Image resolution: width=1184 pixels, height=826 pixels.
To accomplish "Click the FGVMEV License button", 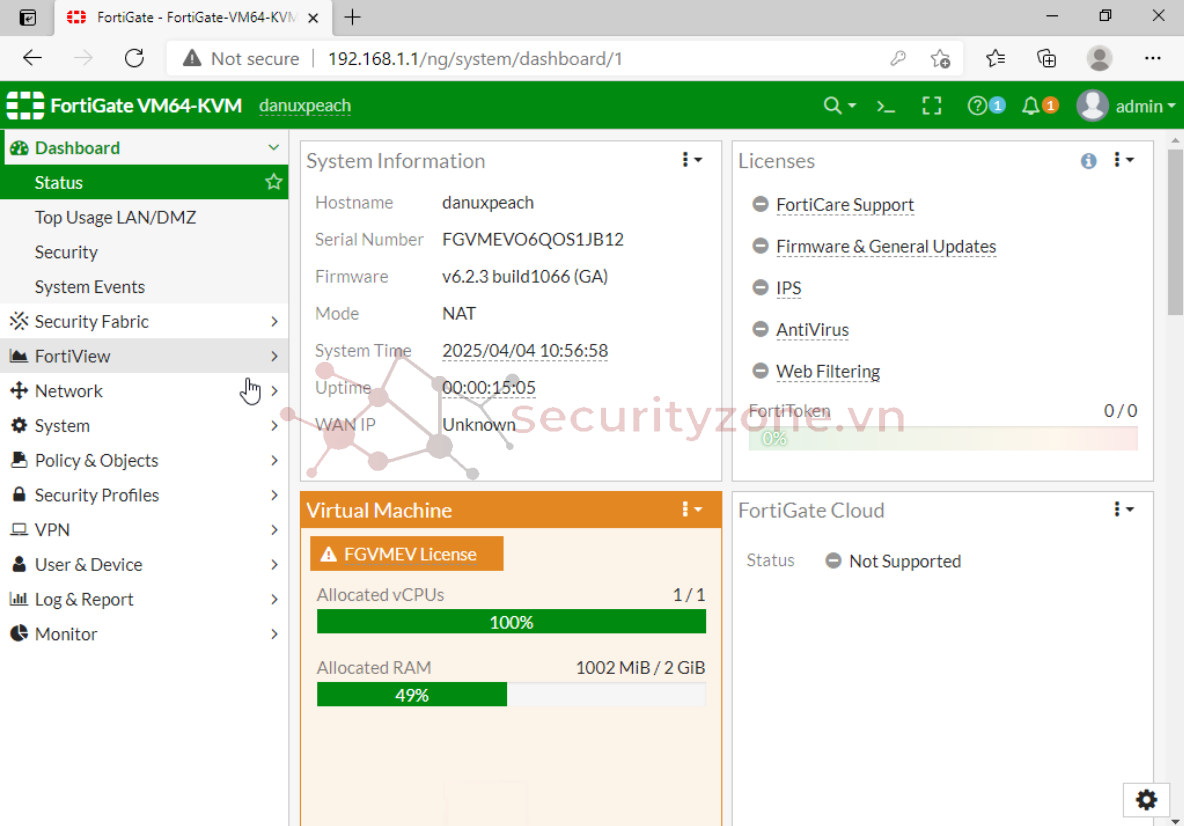I will coord(407,554).
